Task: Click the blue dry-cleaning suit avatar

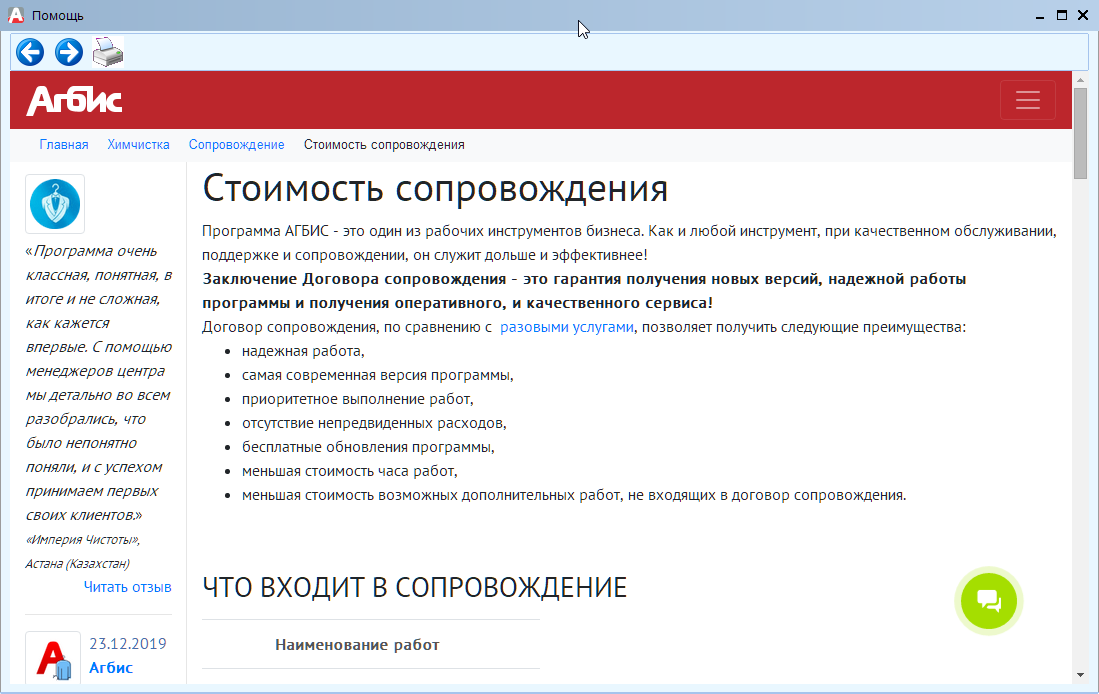Action: click(x=55, y=204)
